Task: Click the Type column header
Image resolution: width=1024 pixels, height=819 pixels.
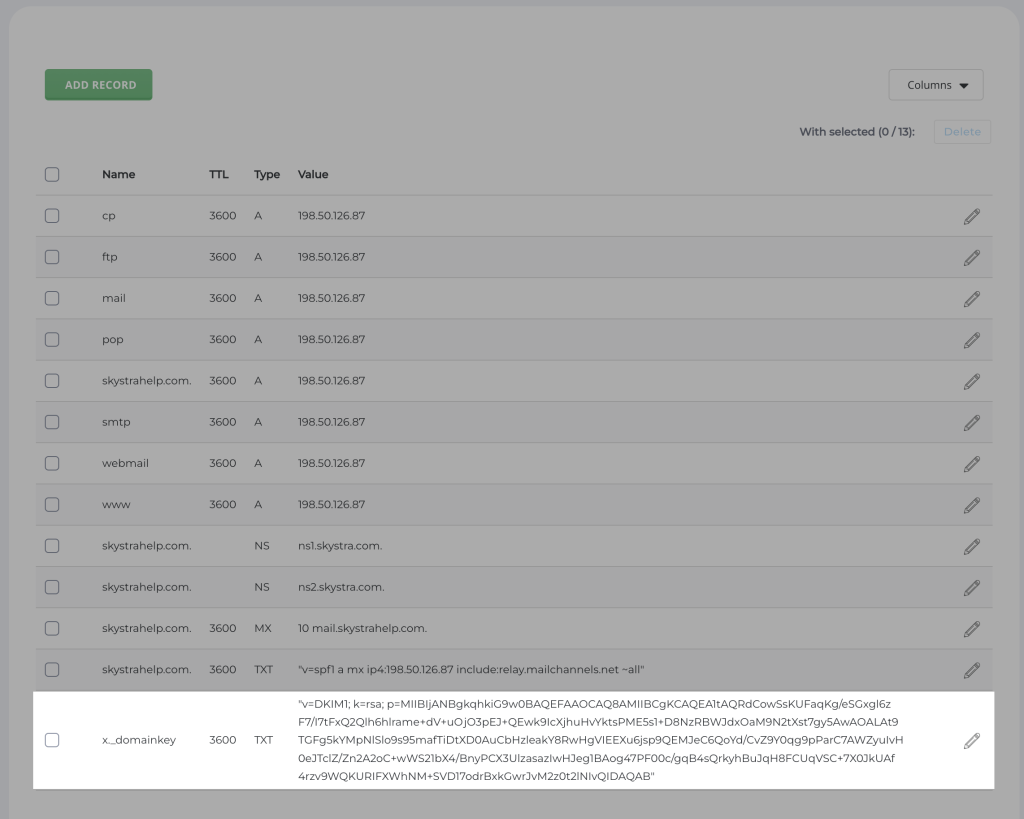Action: (266, 174)
